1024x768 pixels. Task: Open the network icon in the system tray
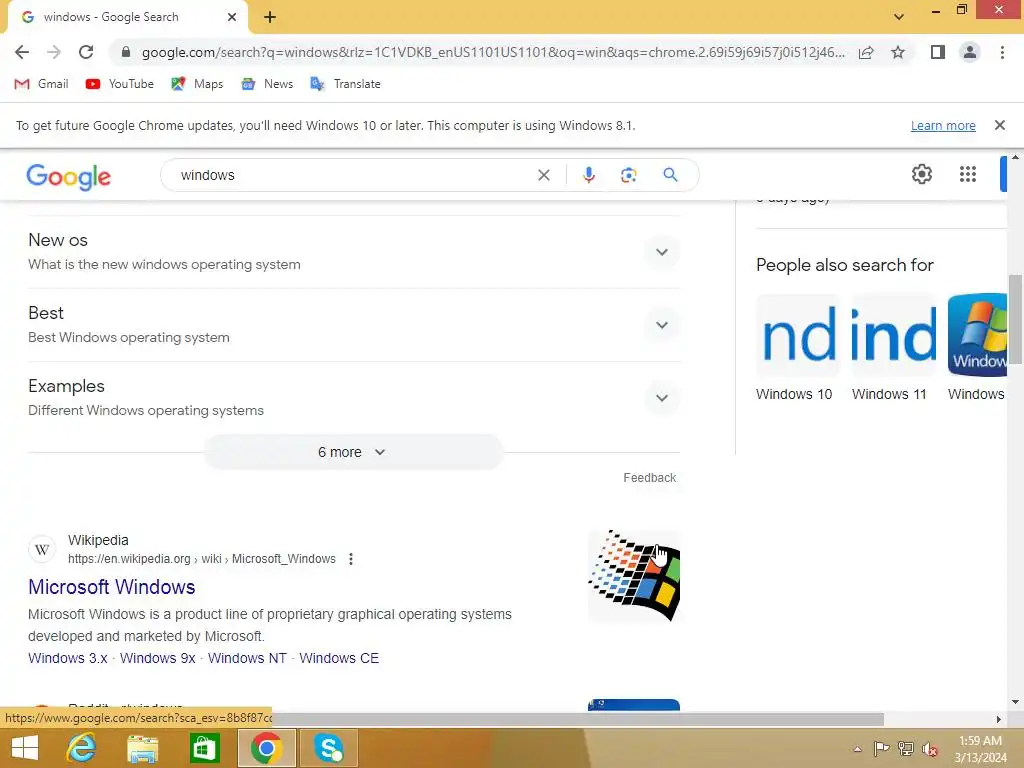[906, 749]
